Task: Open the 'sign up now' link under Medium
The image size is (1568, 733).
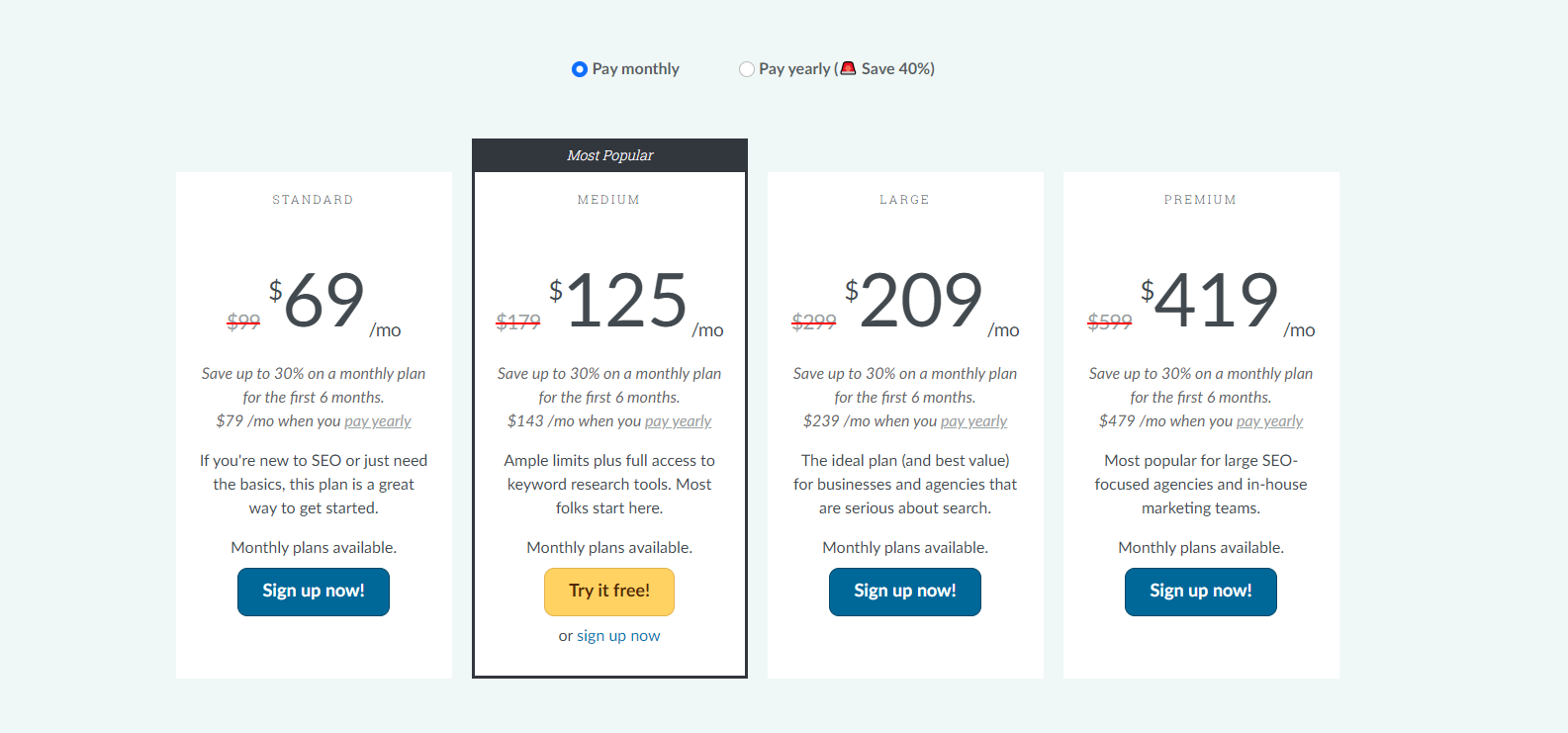Action: 618,636
